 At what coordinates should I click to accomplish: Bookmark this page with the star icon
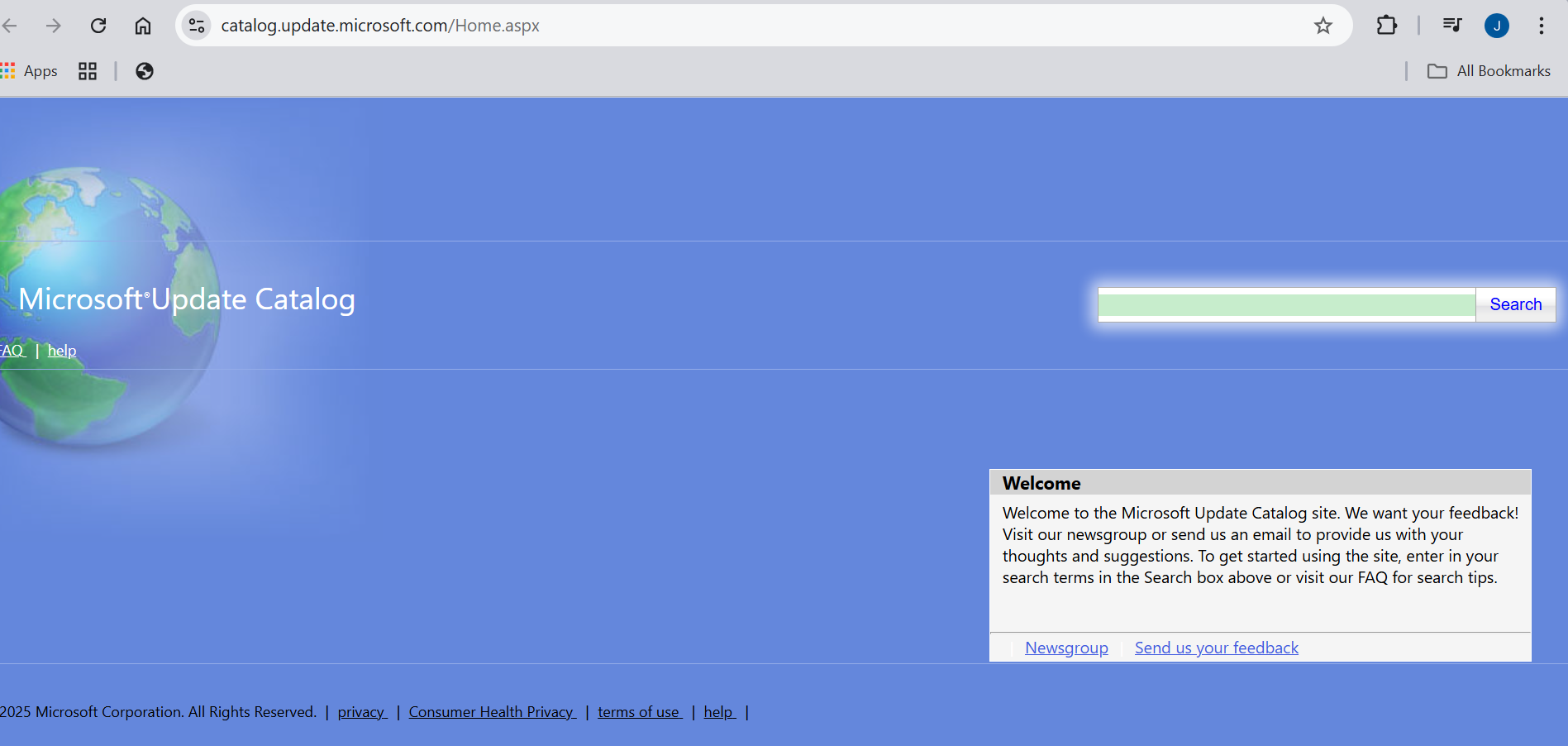(x=1323, y=26)
